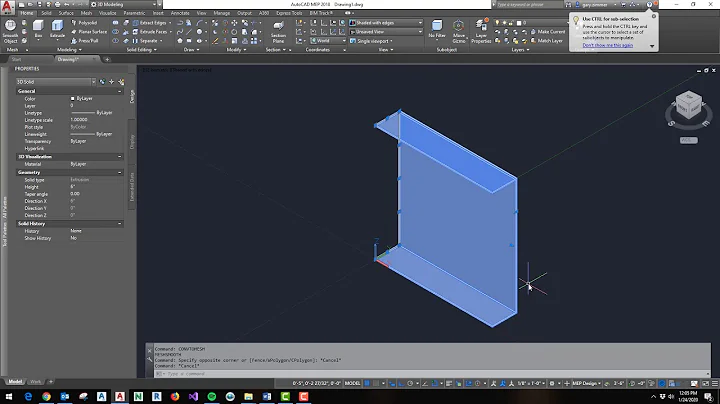Click the ViewCube in the viewport
The image size is (720, 404).
689,106
